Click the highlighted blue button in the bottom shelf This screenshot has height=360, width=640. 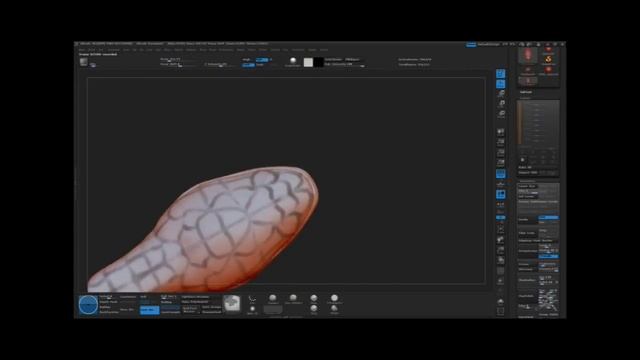click(x=149, y=310)
